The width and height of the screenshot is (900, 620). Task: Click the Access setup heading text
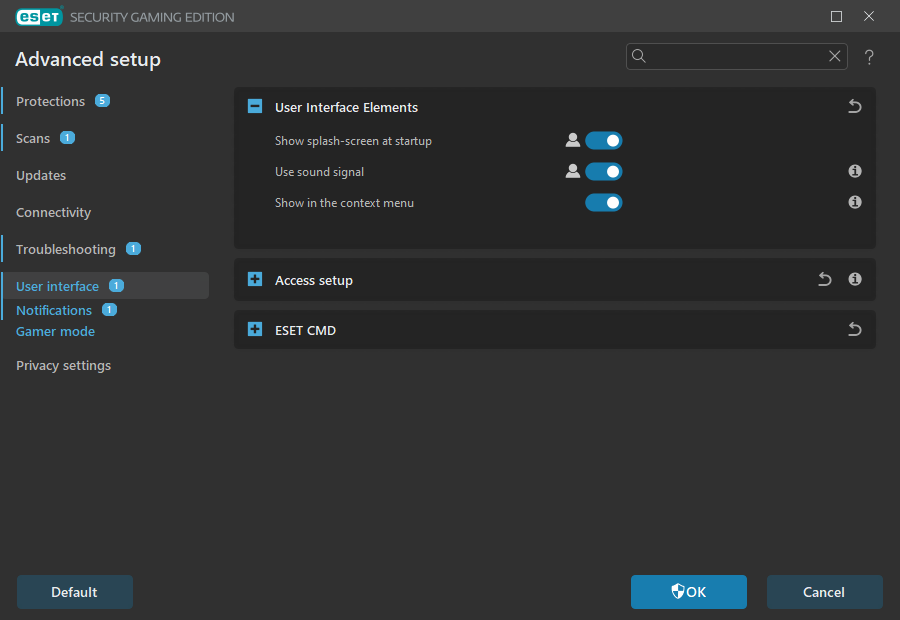(313, 280)
